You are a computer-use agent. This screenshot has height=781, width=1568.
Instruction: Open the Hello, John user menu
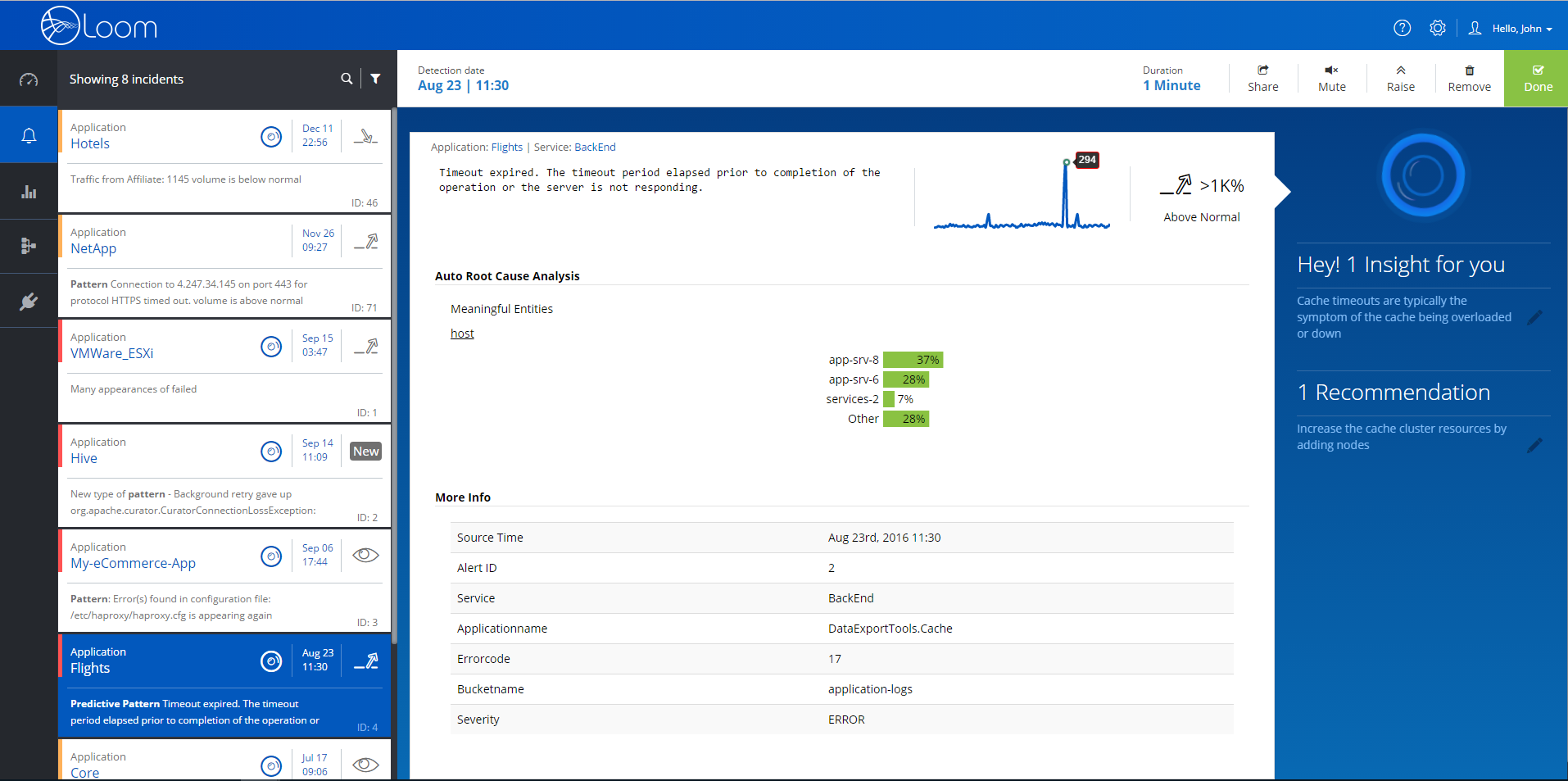pyautogui.click(x=1511, y=28)
